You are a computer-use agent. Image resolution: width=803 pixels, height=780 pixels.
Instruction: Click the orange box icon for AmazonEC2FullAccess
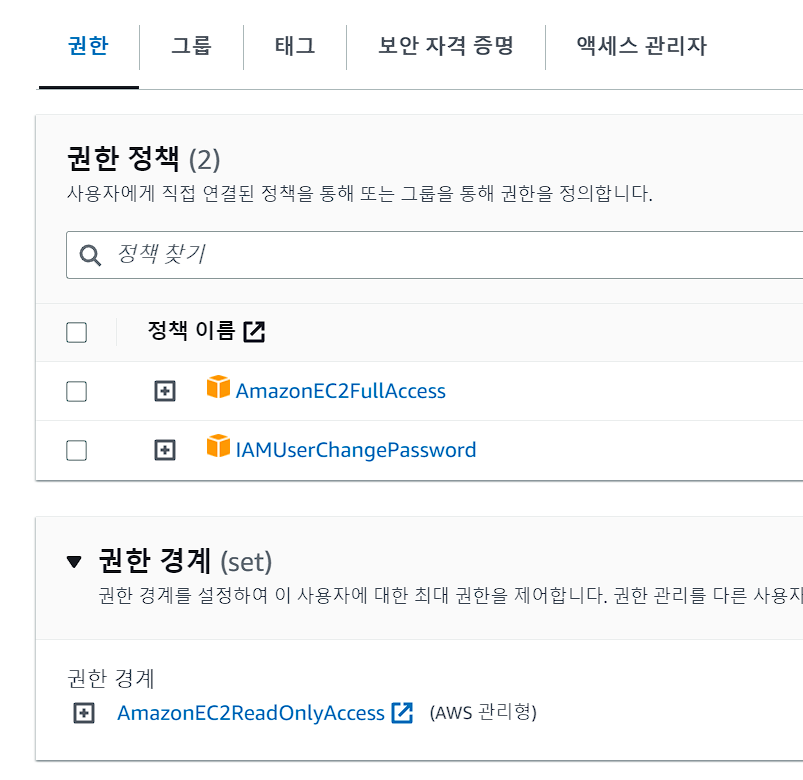pos(218,387)
